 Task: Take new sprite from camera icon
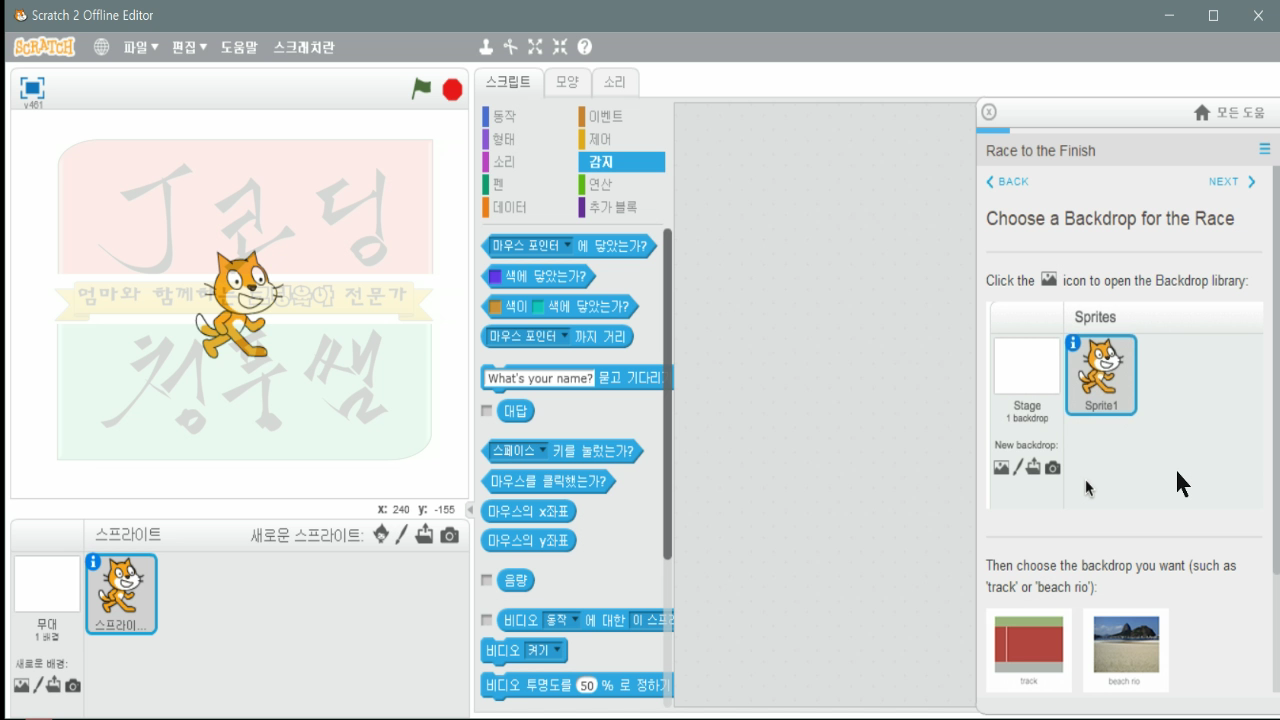pos(450,535)
